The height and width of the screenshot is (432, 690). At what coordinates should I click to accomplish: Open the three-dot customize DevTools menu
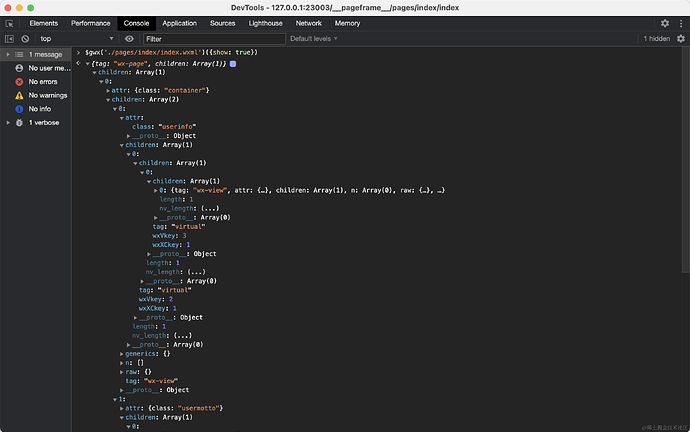point(681,23)
